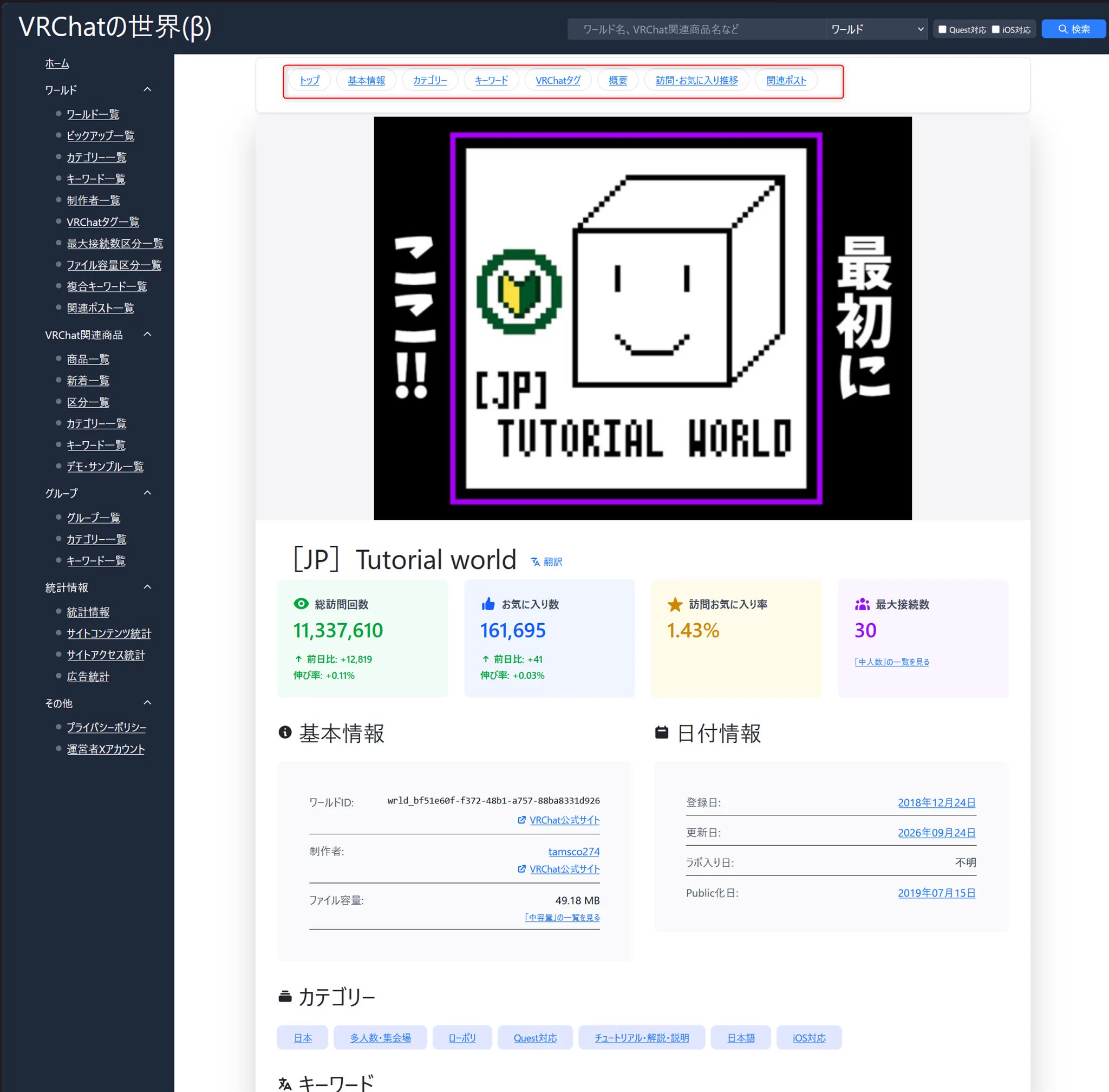Open 「中容量」の一覧を見る link
The height and width of the screenshot is (1092, 1109).
[x=562, y=918]
